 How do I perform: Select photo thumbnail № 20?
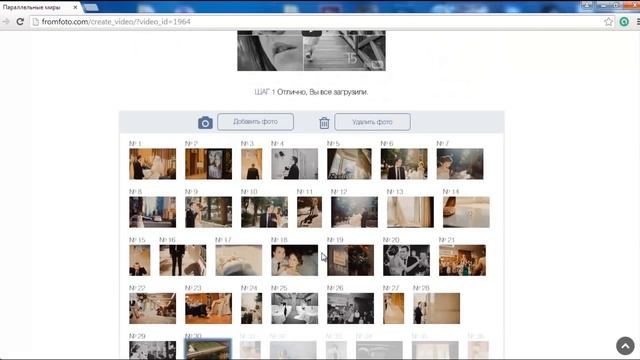pos(406,260)
